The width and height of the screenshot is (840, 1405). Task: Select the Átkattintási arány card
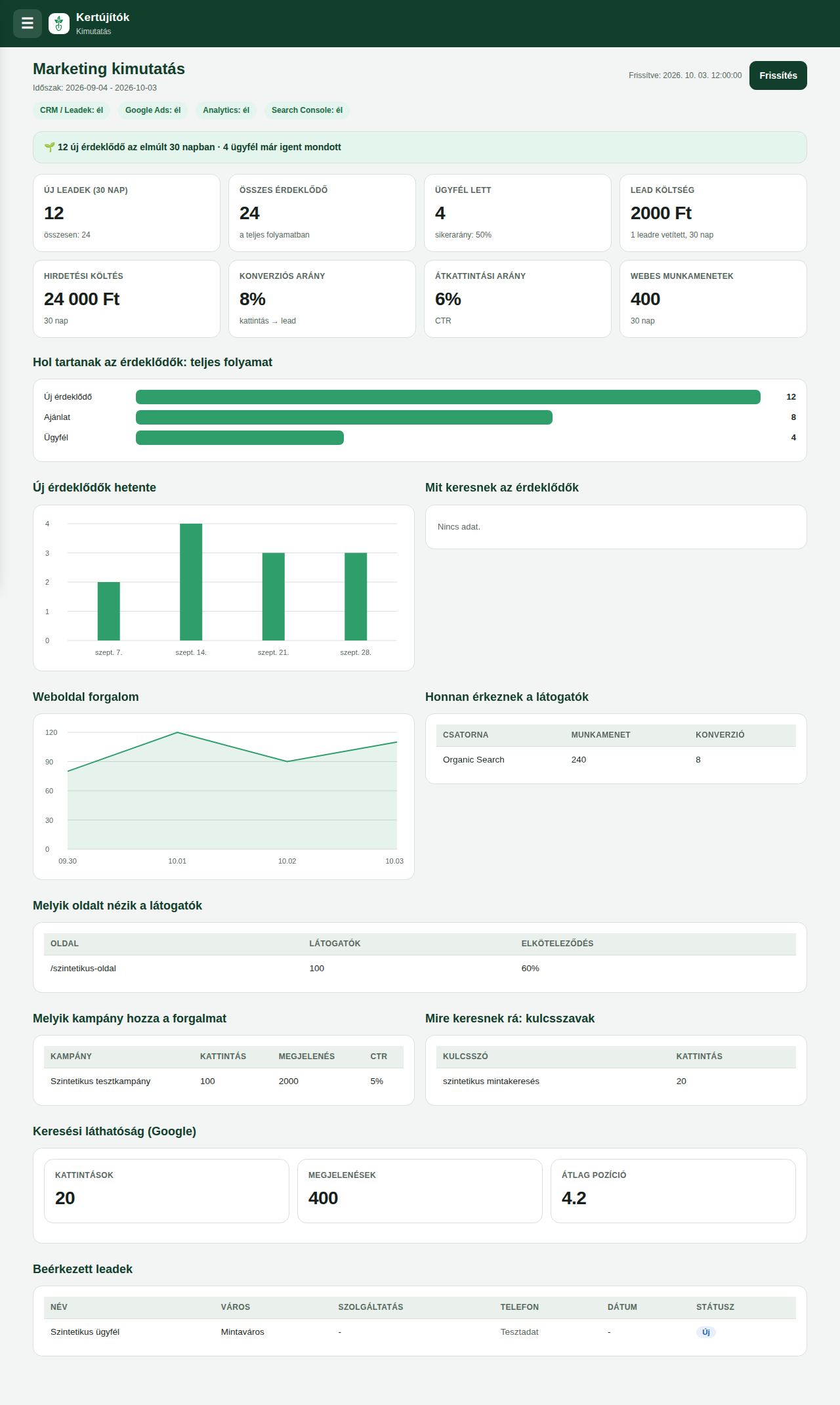tap(518, 299)
